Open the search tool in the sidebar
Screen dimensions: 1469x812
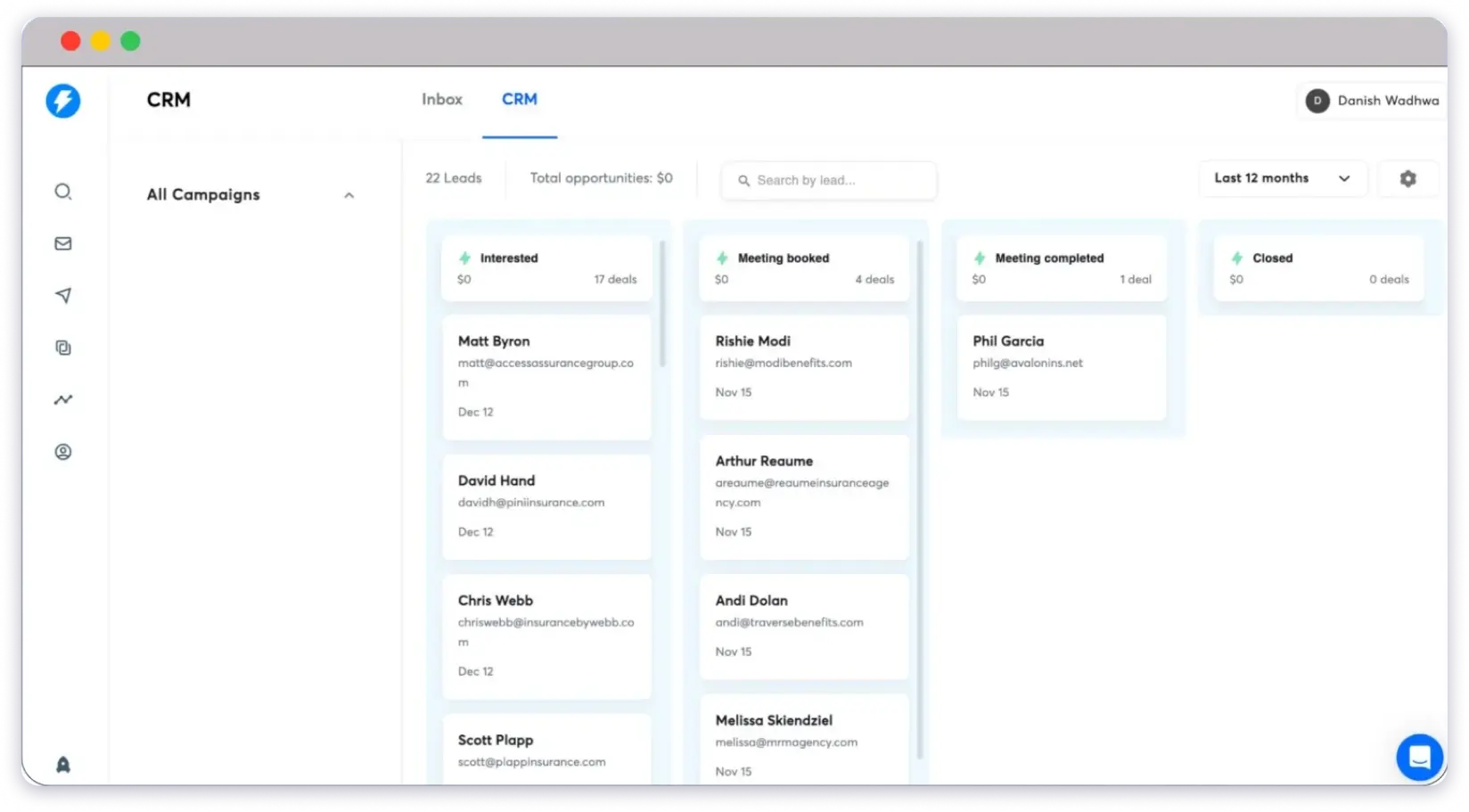tap(62, 192)
